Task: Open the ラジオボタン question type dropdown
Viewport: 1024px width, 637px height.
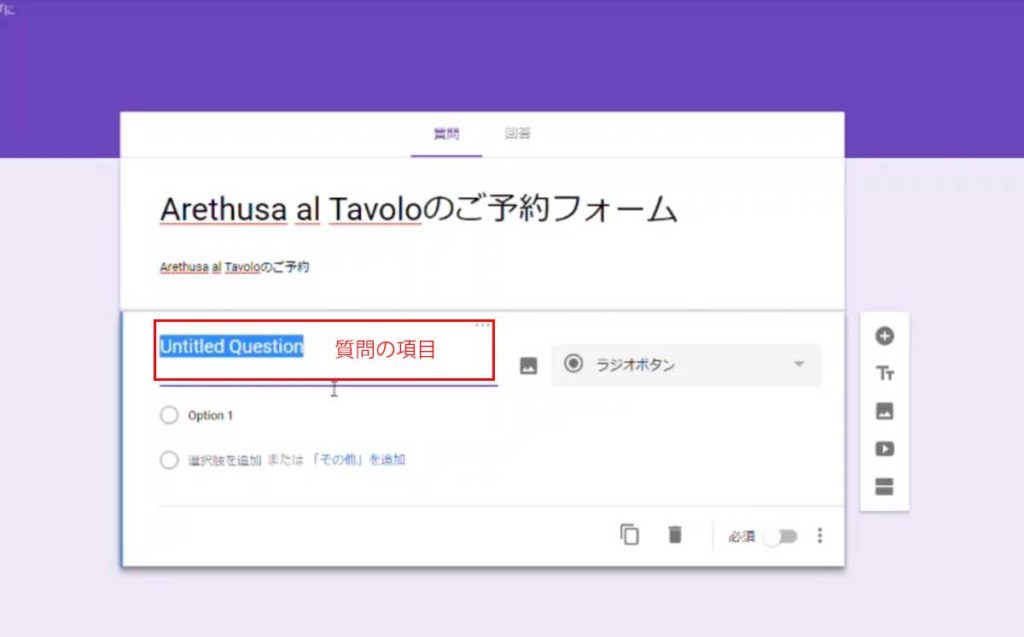Action: pyautogui.click(x=686, y=365)
